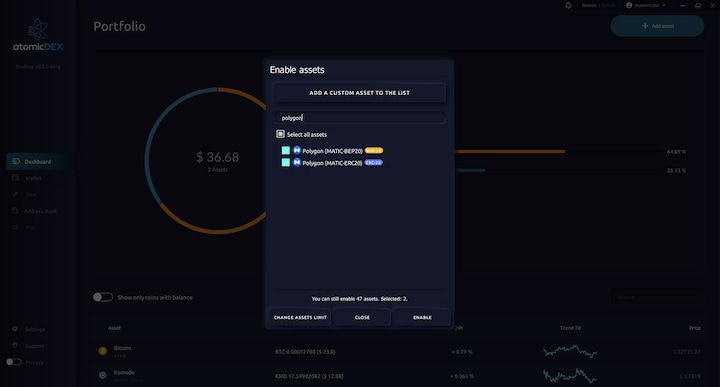720x387 pixels.
Task: Click the 64.89 % allocation value
Action: coord(676,151)
